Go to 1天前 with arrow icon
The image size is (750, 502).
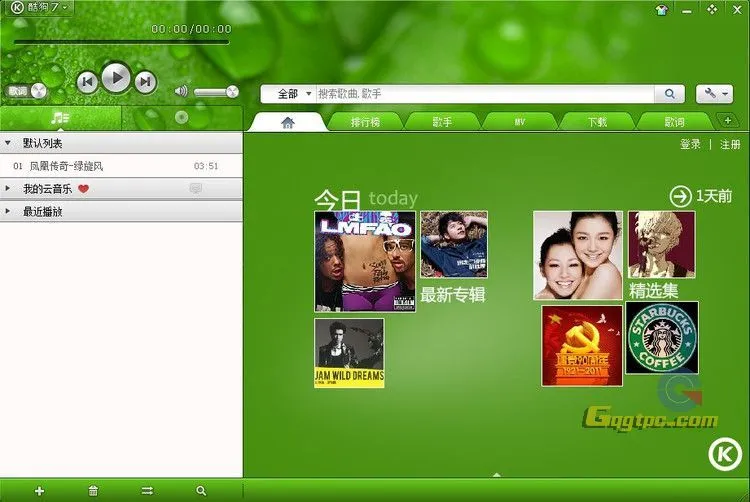[x=701, y=196]
